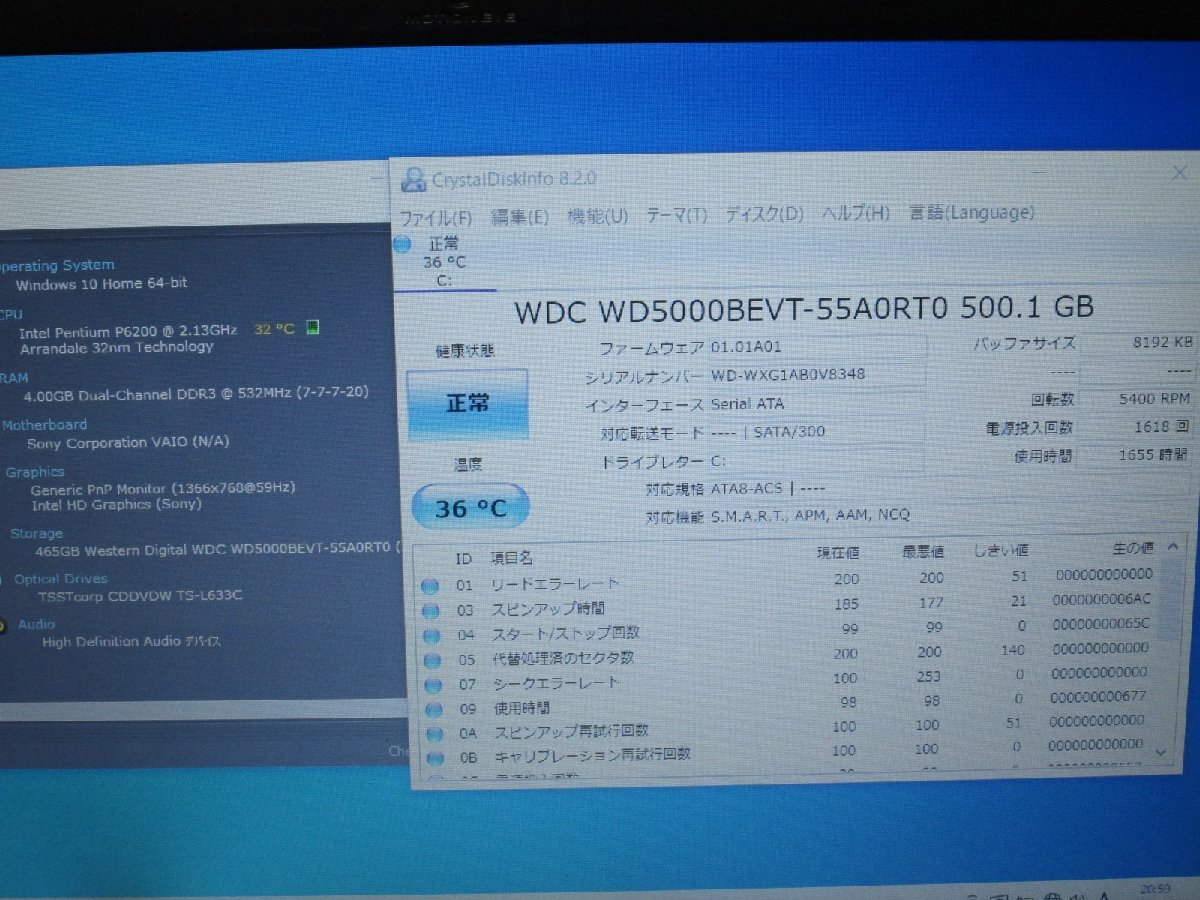
Task: Click the 32 °C CPU temperature in Speccy
Action: click(x=274, y=329)
